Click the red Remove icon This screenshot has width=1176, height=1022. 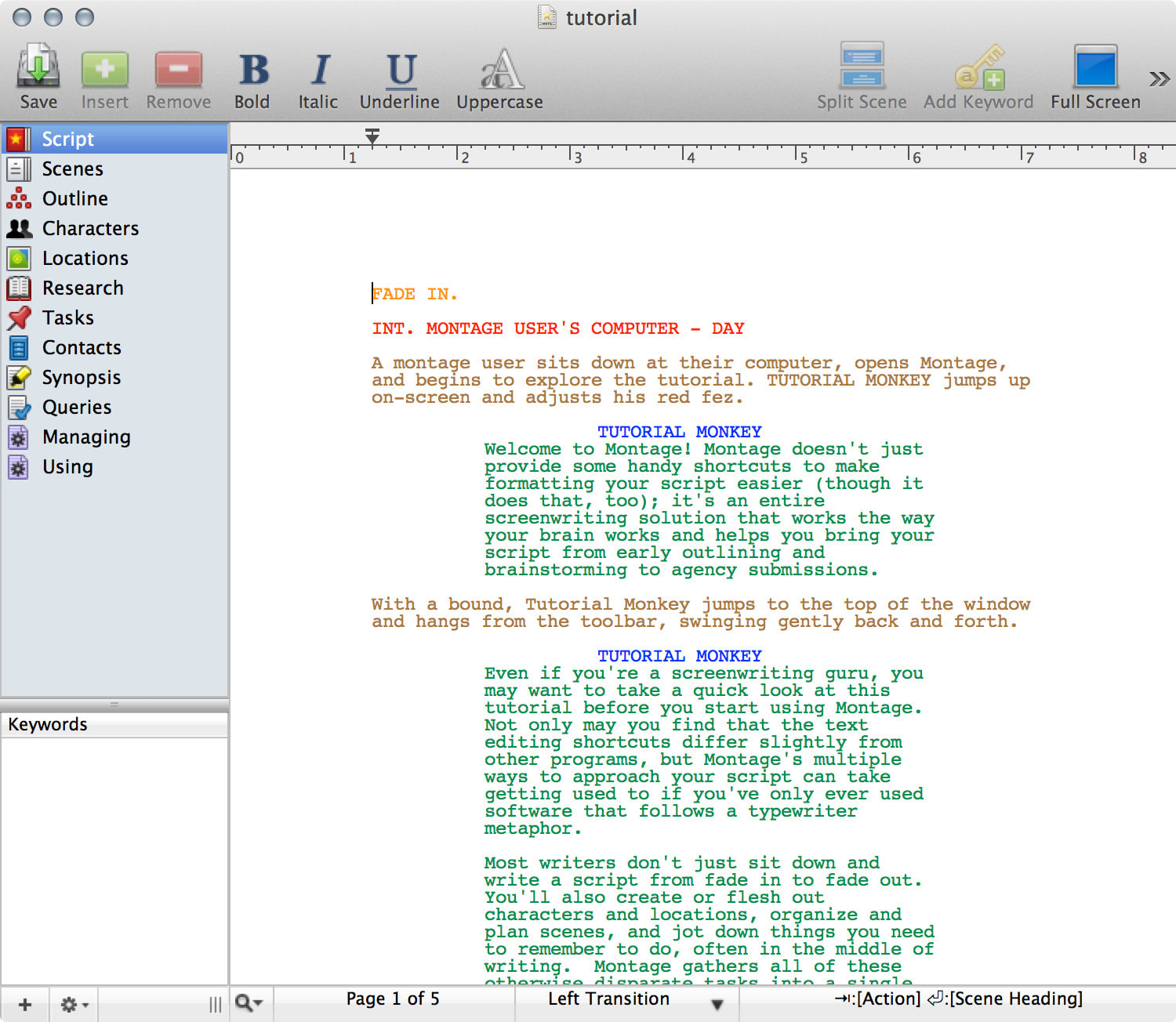pyautogui.click(x=178, y=69)
